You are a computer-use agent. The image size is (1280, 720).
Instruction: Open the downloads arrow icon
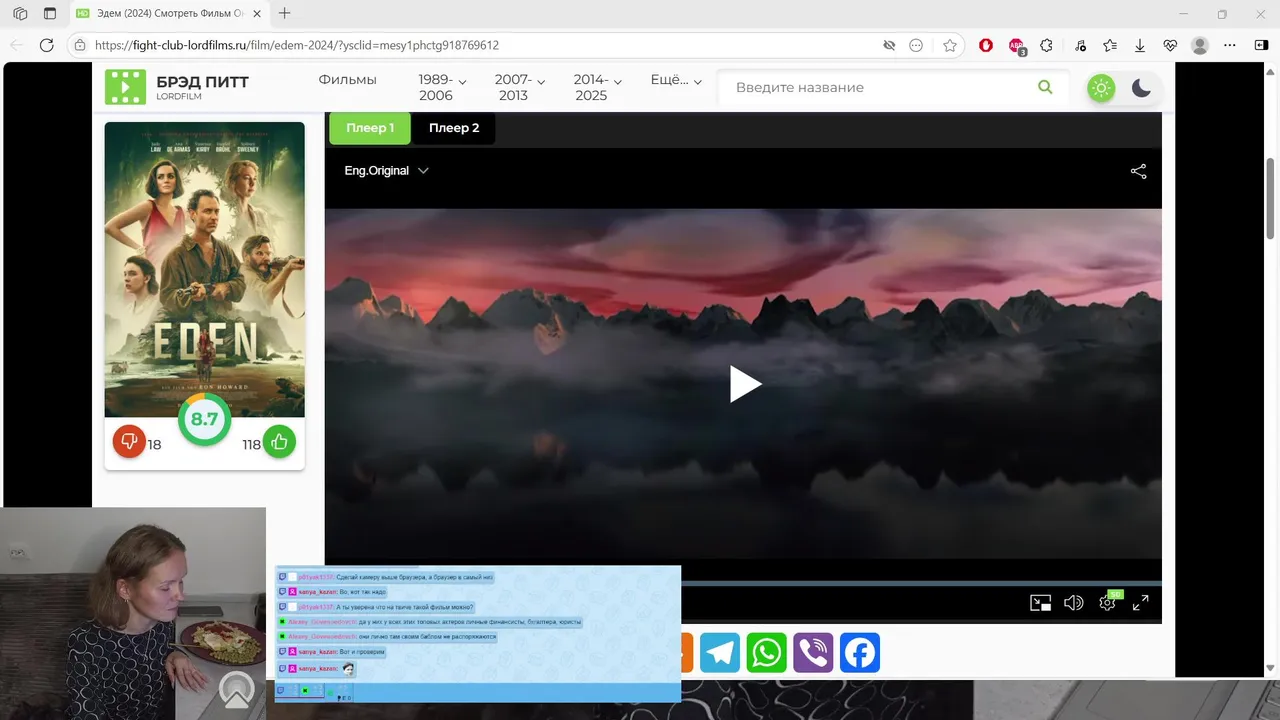[1140, 45]
